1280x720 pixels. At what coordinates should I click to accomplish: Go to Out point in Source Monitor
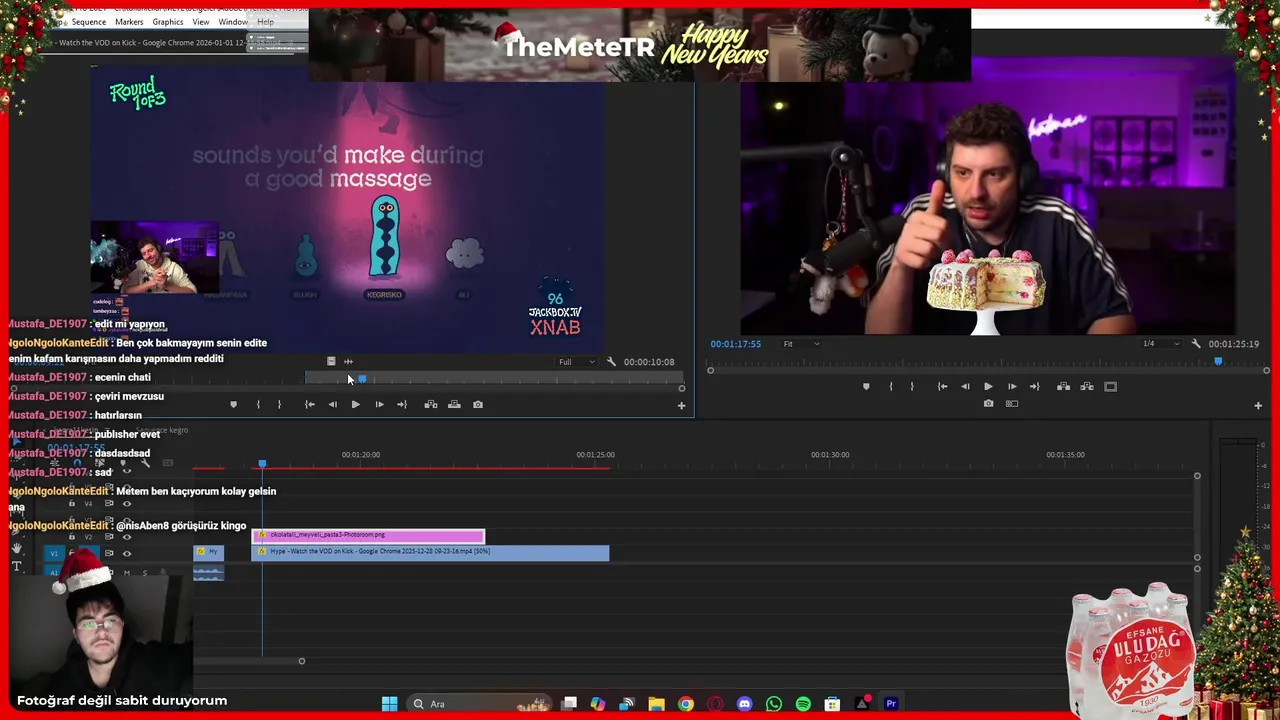(402, 405)
